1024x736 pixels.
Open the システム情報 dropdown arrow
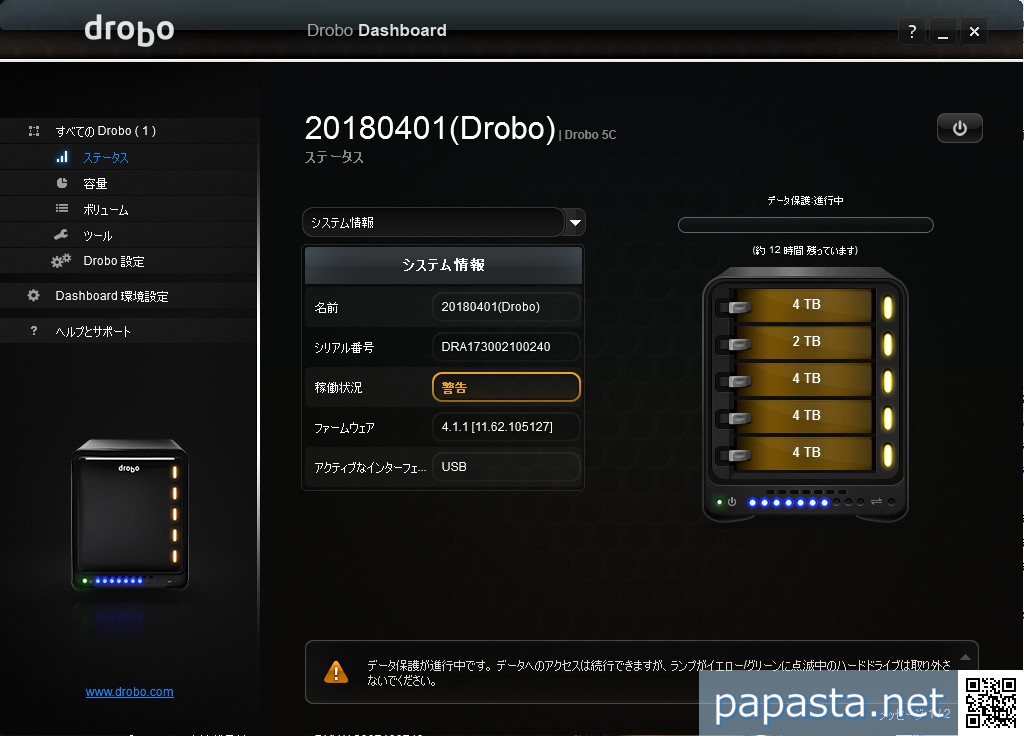pos(574,222)
